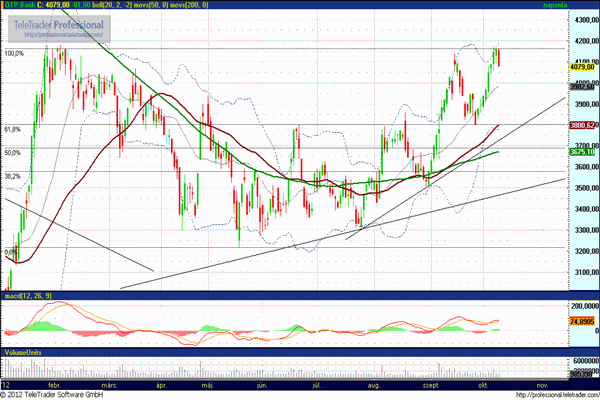This screenshot has height=400, width=600.
Task: Select the 38,2% Fibonacci level label
Action: pos(13,177)
